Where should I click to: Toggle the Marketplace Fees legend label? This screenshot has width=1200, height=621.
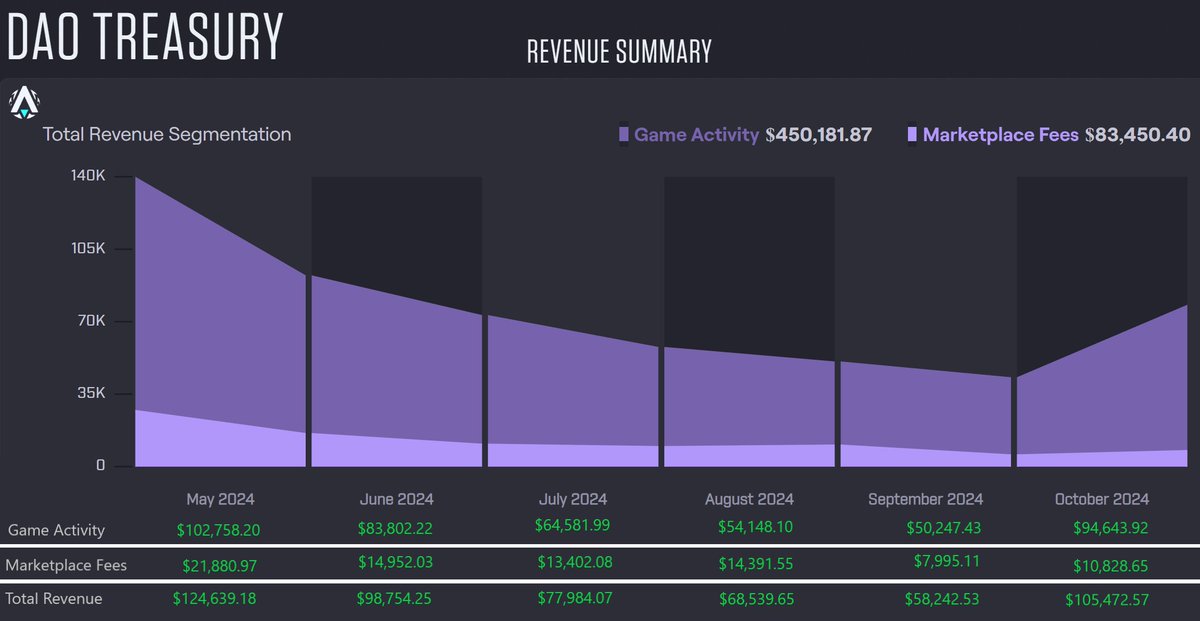click(x=1001, y=134)
